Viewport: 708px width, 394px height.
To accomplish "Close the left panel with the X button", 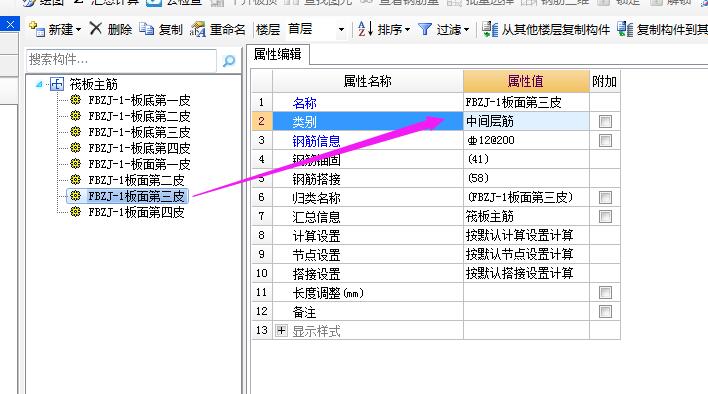I will 10,24.
